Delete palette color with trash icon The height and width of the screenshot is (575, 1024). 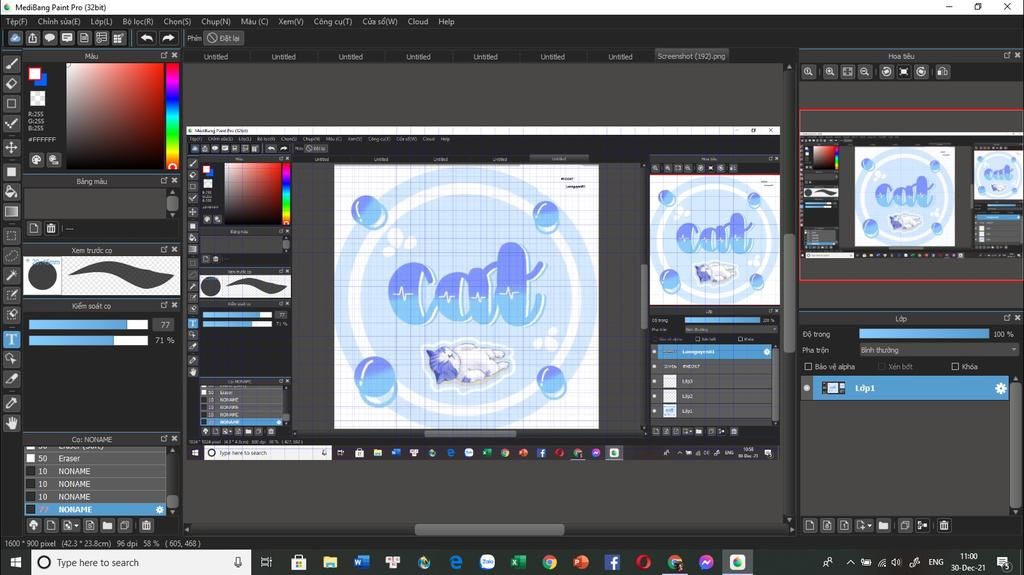pyautogui.click(x=51, y=228)
